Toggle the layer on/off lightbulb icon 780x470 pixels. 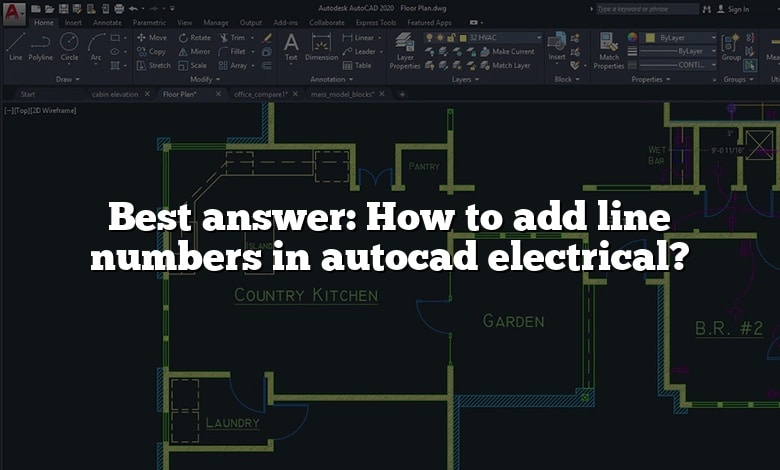pos(429,38)
